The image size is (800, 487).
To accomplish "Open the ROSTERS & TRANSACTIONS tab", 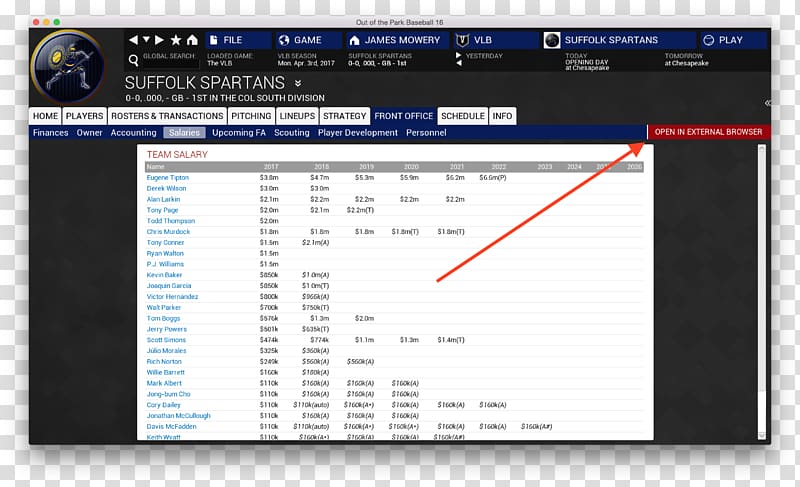I will pos(167,116).
